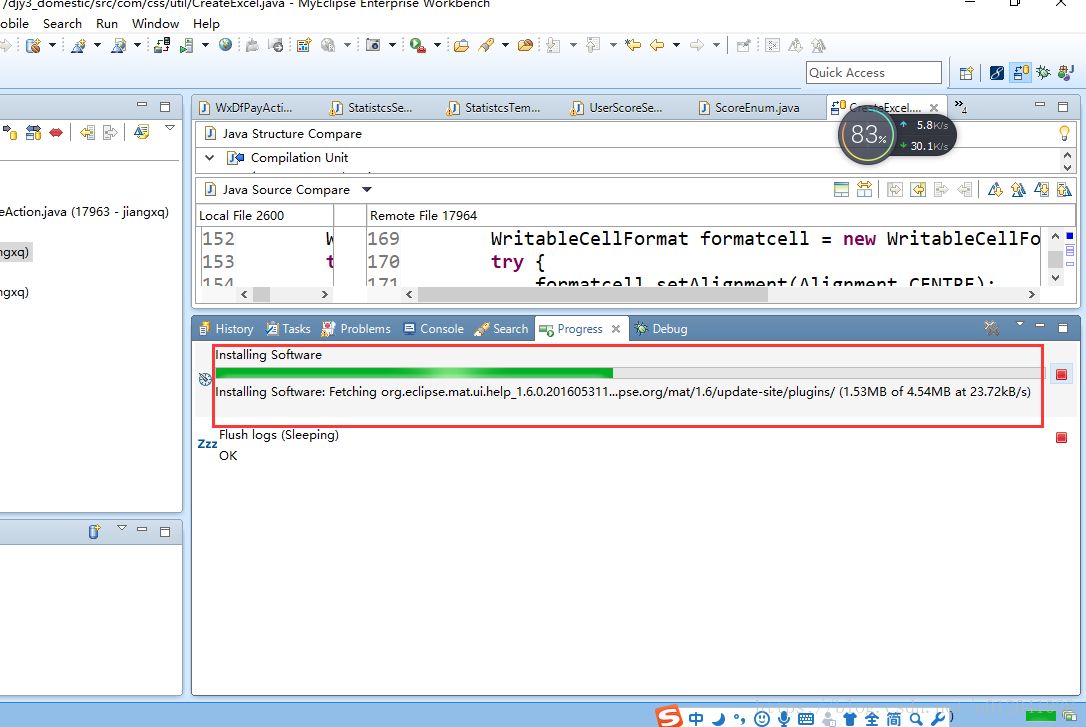Click the Next Difference icon in compare toolbar

point(995,189)
